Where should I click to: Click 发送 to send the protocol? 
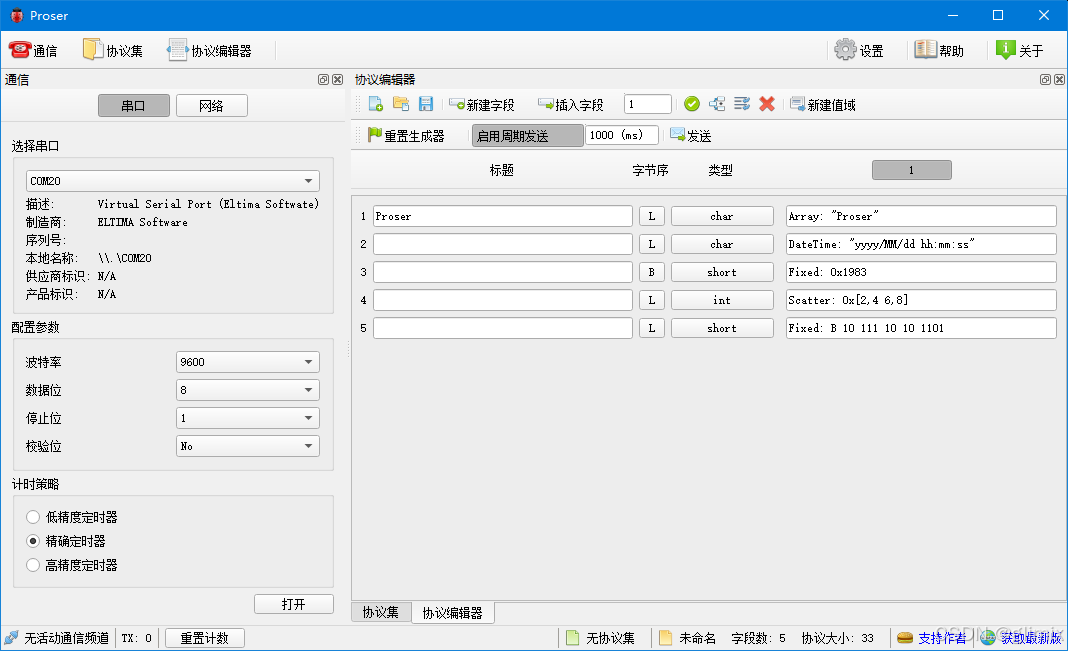pos(691,136)
